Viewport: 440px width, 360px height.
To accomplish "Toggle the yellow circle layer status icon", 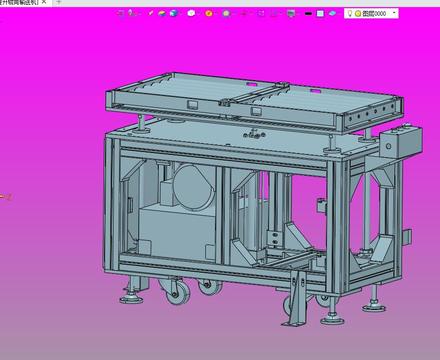I will pos(358,14).
